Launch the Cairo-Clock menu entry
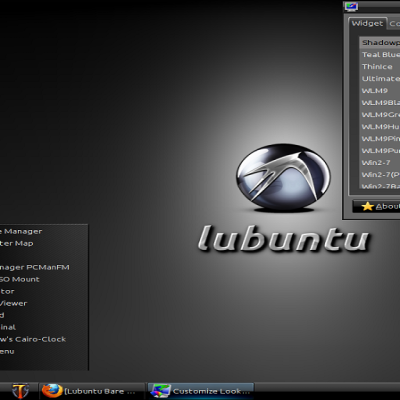The height and width of the screenshot is (400, 400). pos(43,339)
